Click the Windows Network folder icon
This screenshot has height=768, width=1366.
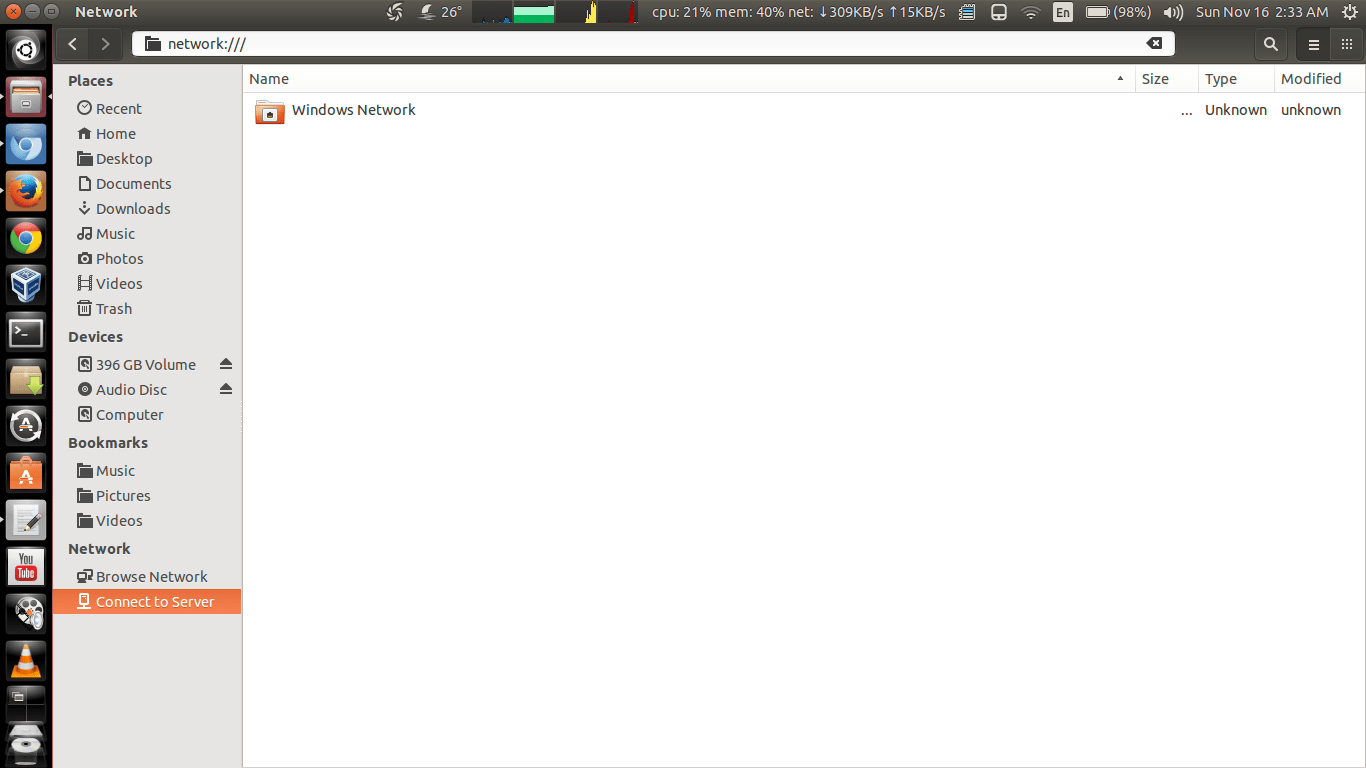point(270,111)
